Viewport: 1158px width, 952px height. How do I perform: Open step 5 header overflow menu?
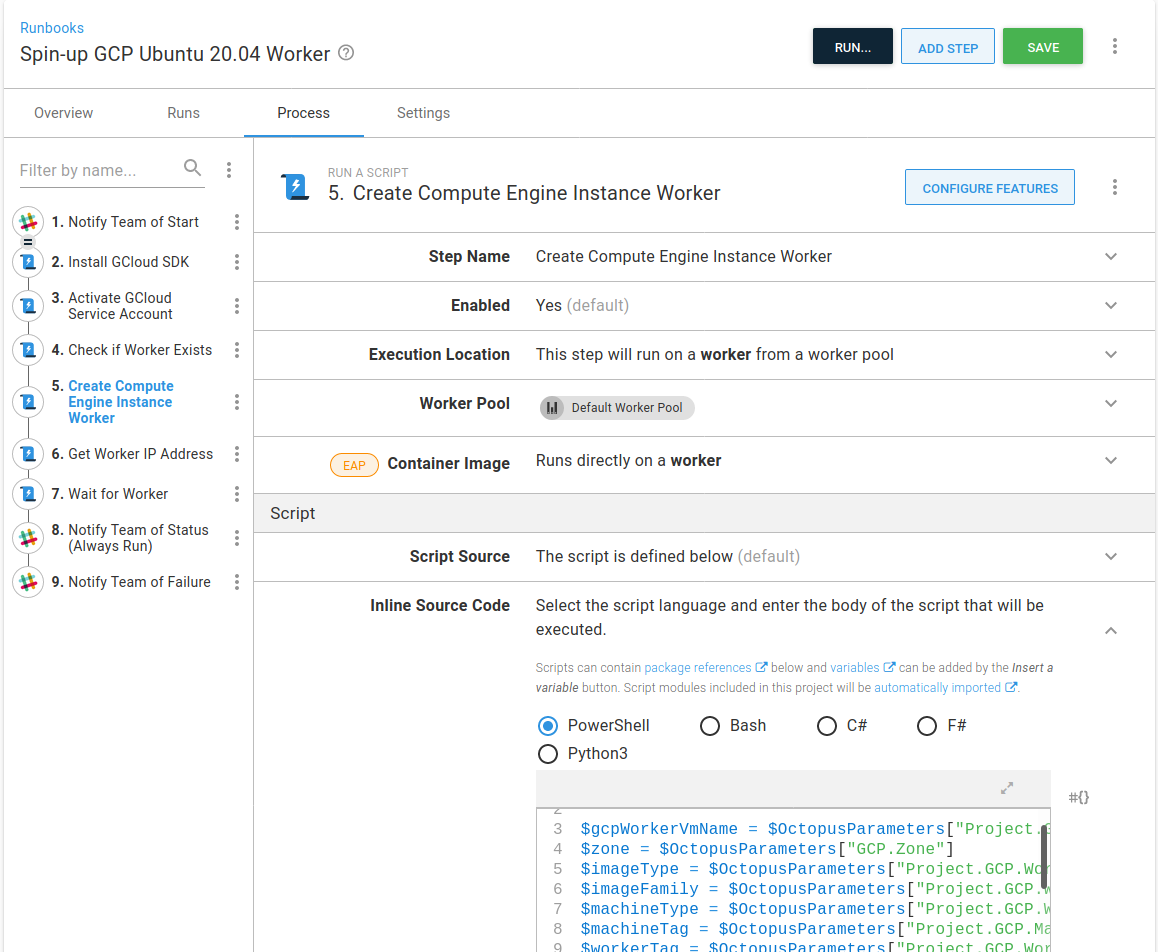click(1115, 187)
